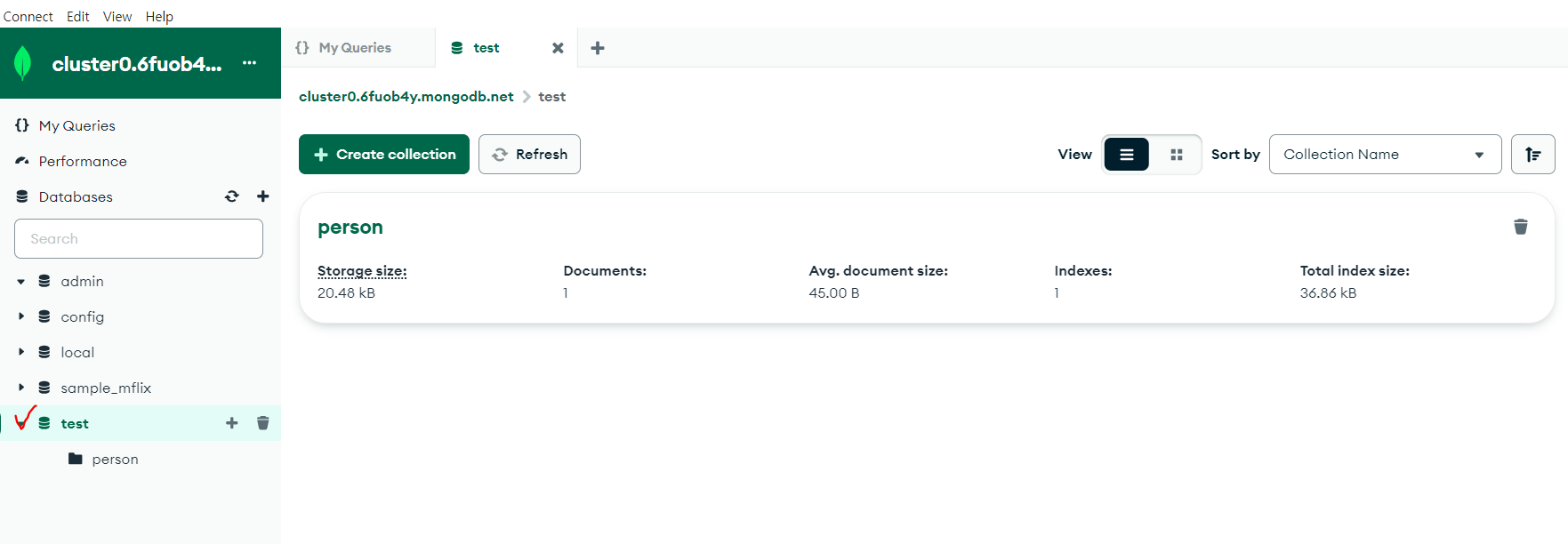Switch to list view
The image size is (1568, 544).
click(x=1127, y=155)
